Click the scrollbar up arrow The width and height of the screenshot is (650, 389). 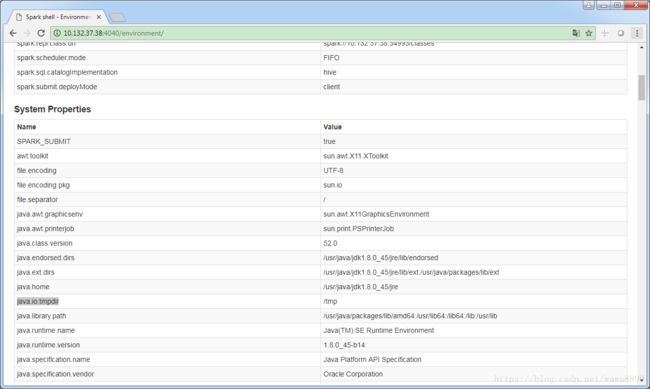coord(641,47)
